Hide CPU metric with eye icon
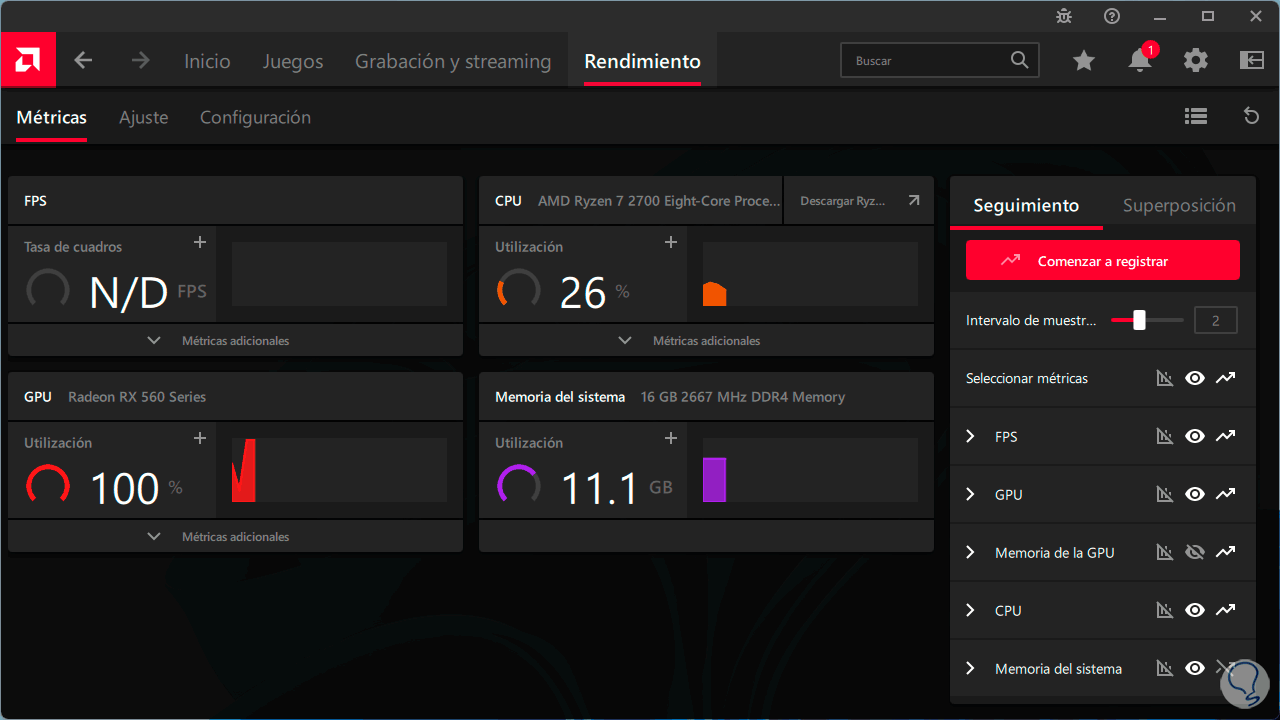This screenshot has height=720, width=1280. 1194,610
